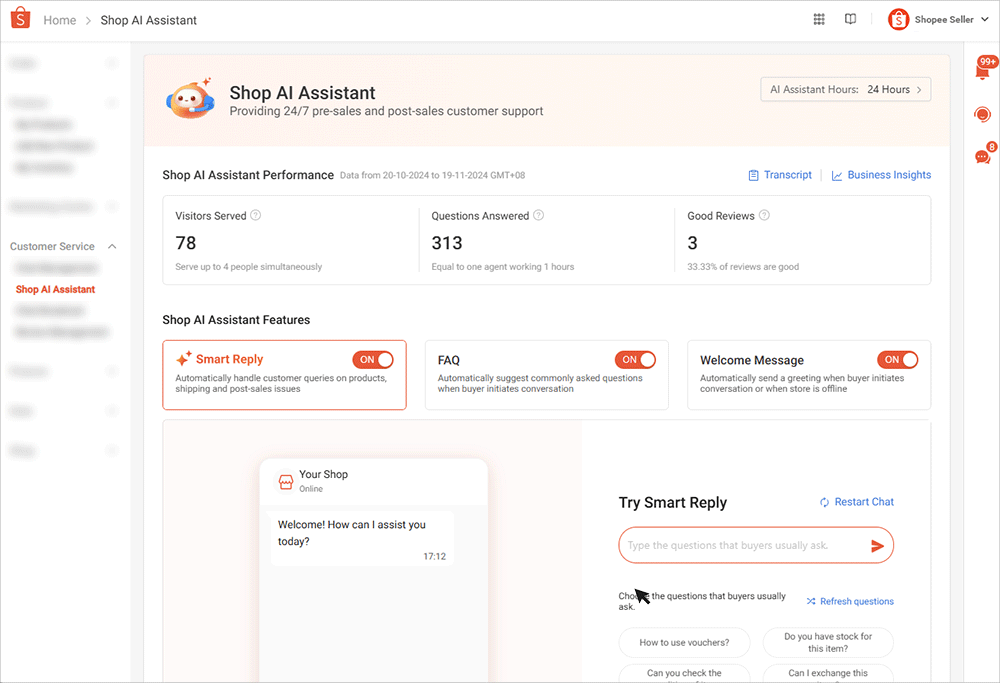The width and height of the screenshot is (1000, 683).
Task: Open the Transcript link
Action: (780, 175)
